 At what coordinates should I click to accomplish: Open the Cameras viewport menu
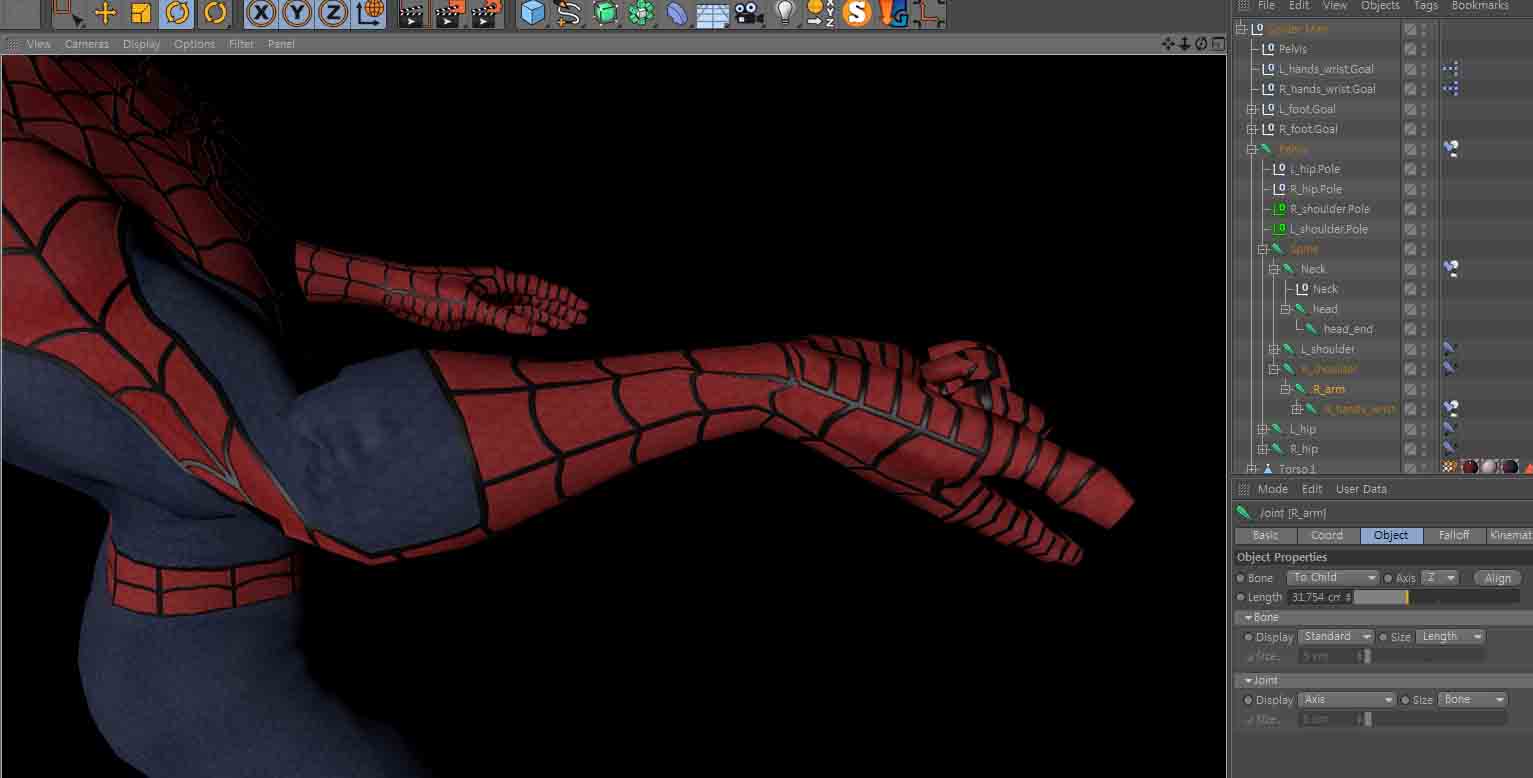(87, 44)
